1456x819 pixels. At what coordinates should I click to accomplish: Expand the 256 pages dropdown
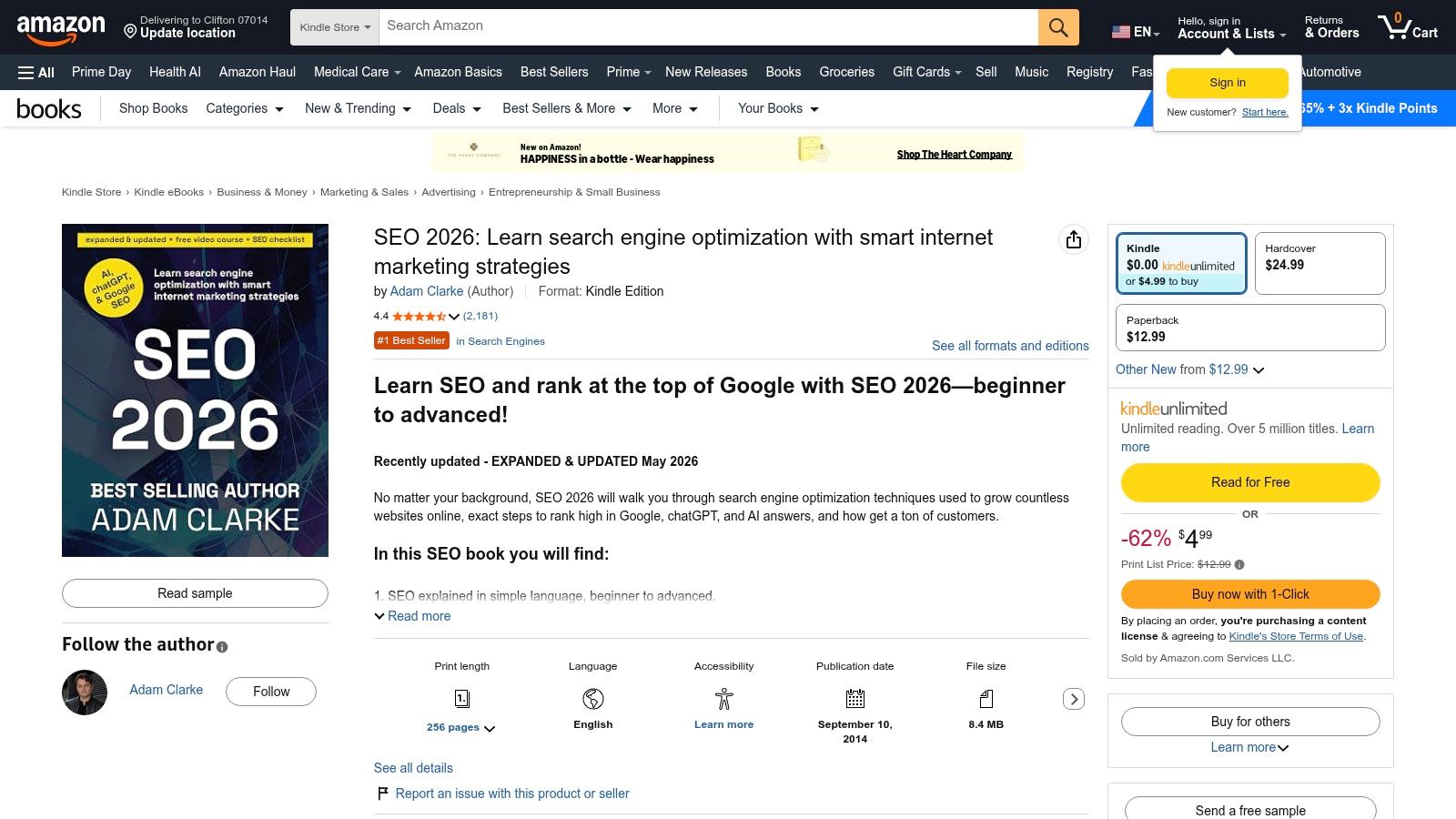[460, 728]
